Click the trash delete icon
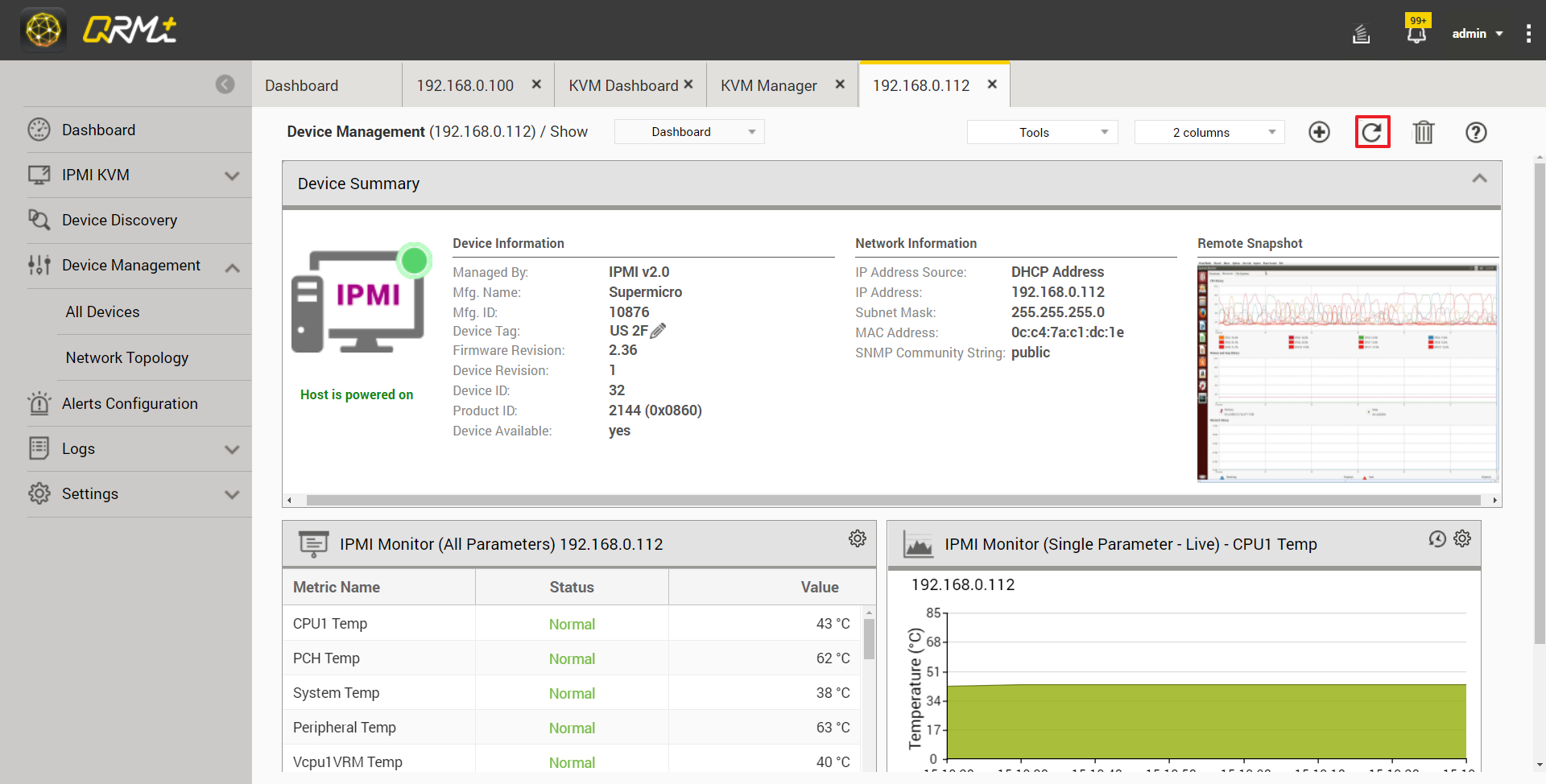This screenshot has height=784, width=1546. click(1424, 132)
